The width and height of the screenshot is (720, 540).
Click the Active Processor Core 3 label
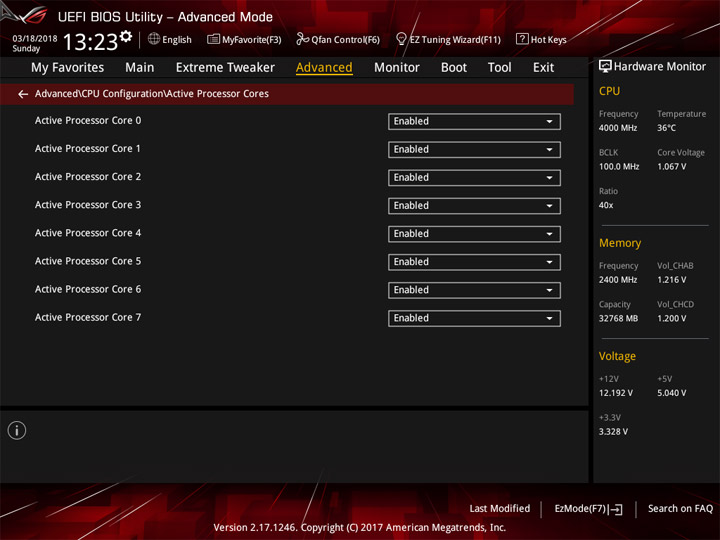point(88,205)
